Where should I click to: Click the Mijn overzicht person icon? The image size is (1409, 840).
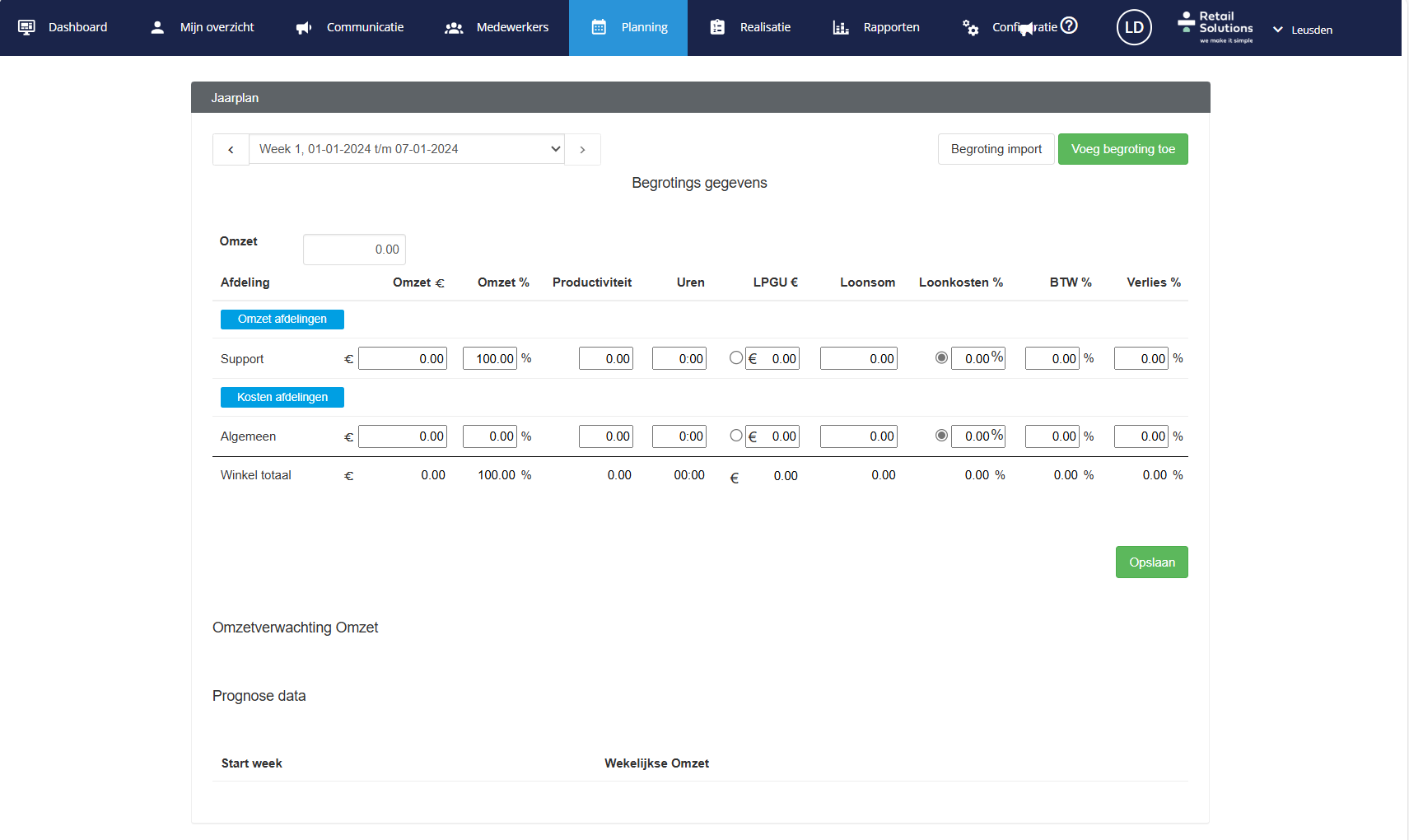(157, 27)
